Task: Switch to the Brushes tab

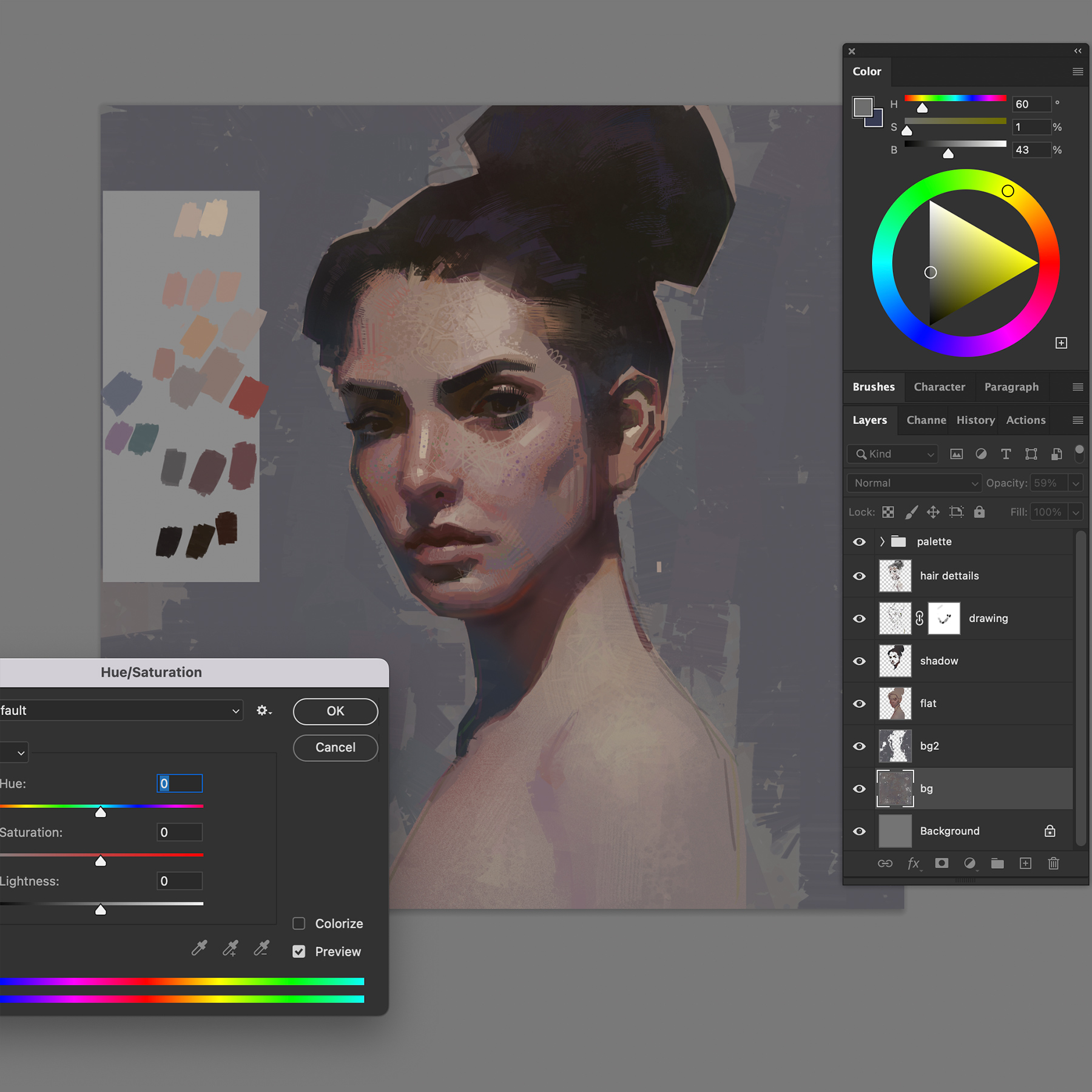Action: [x=874, y=387]
